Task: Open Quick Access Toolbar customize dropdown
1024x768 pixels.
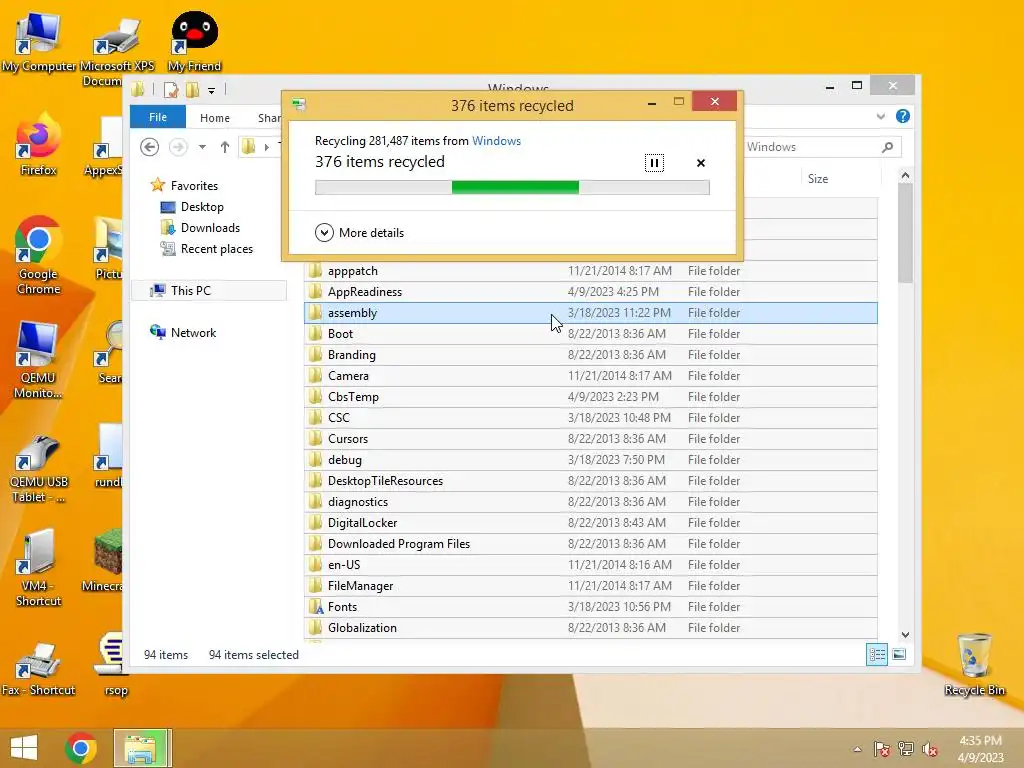Action: coord(212,90)
